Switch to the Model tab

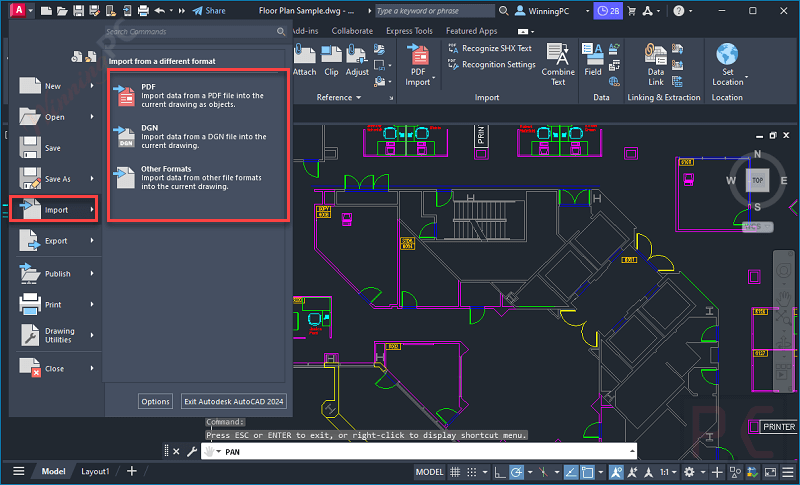click(x=53, y=471)
